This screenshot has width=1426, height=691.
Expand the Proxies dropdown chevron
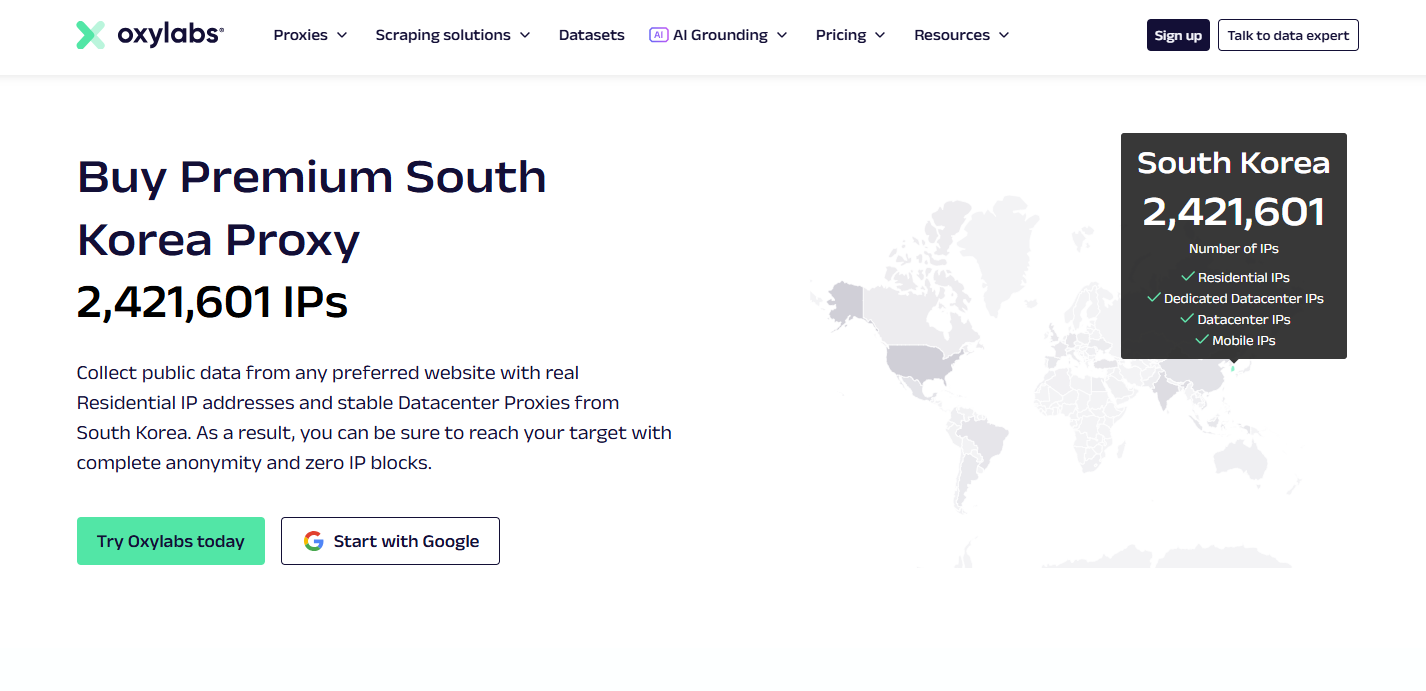pos(342,35)
